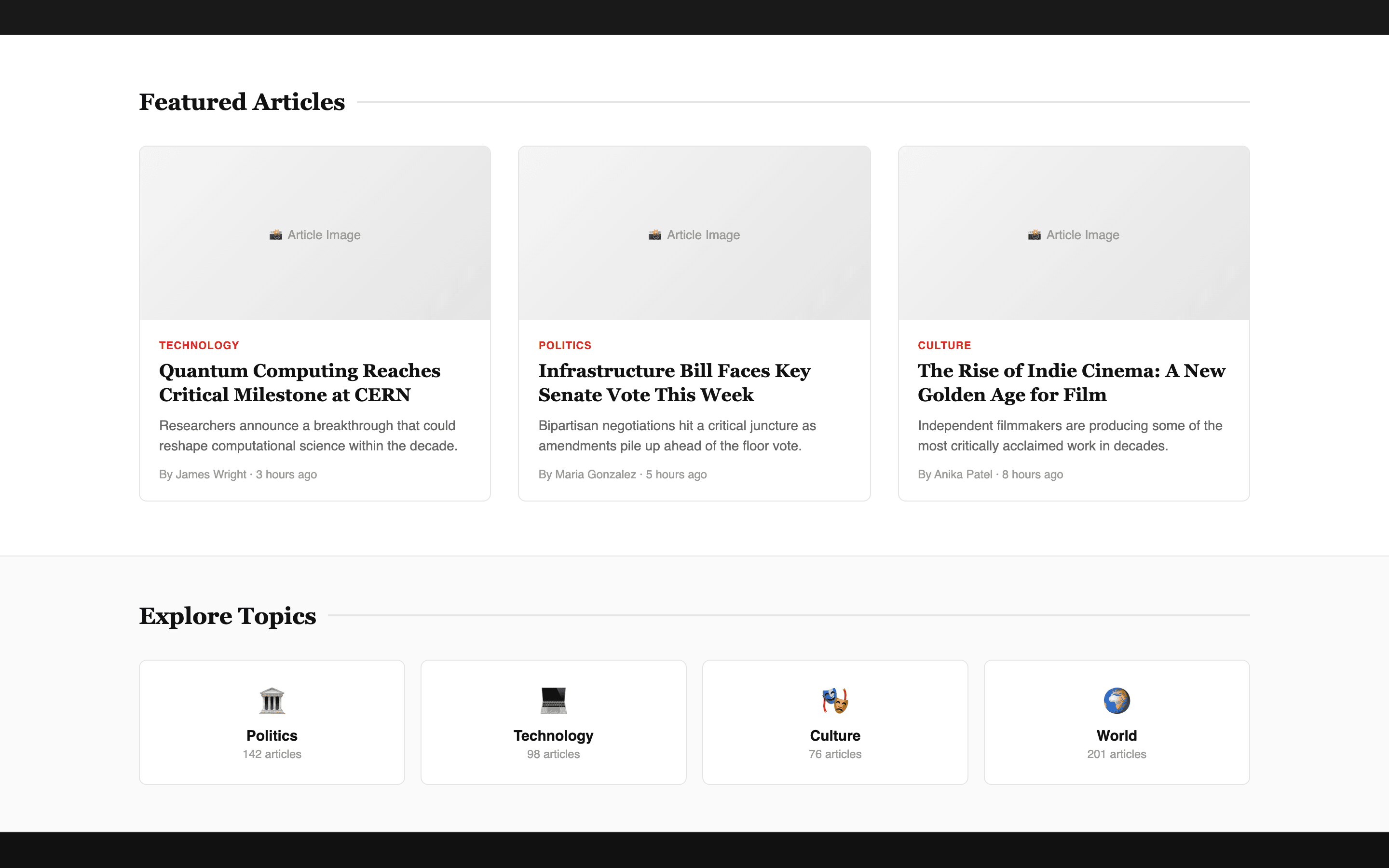Viewport: 1389px width, 868px height.
Task: Open the World topic card with 201 articles
Action: click(x=1117, y=721)
